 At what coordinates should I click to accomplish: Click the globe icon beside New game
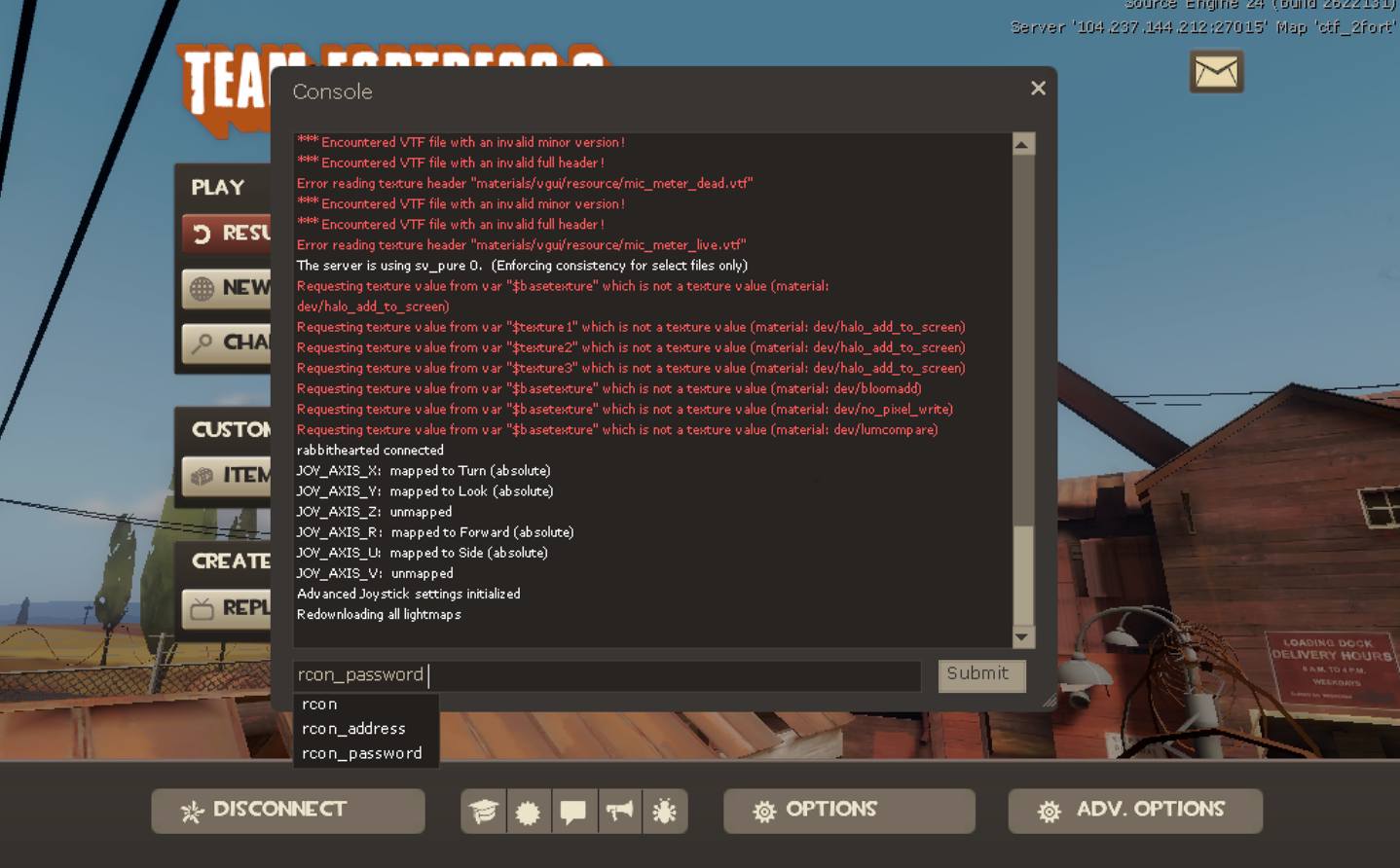(x=202, y=289)
